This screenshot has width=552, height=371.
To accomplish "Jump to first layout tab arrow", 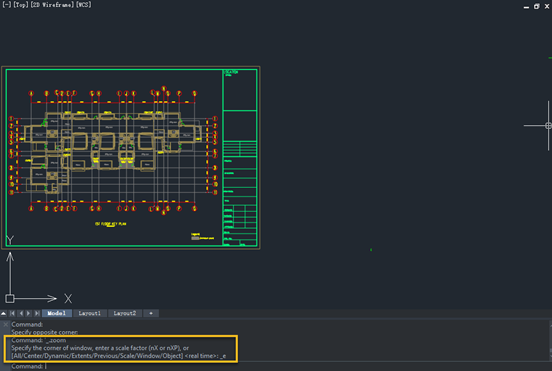I will click(12, 313).
